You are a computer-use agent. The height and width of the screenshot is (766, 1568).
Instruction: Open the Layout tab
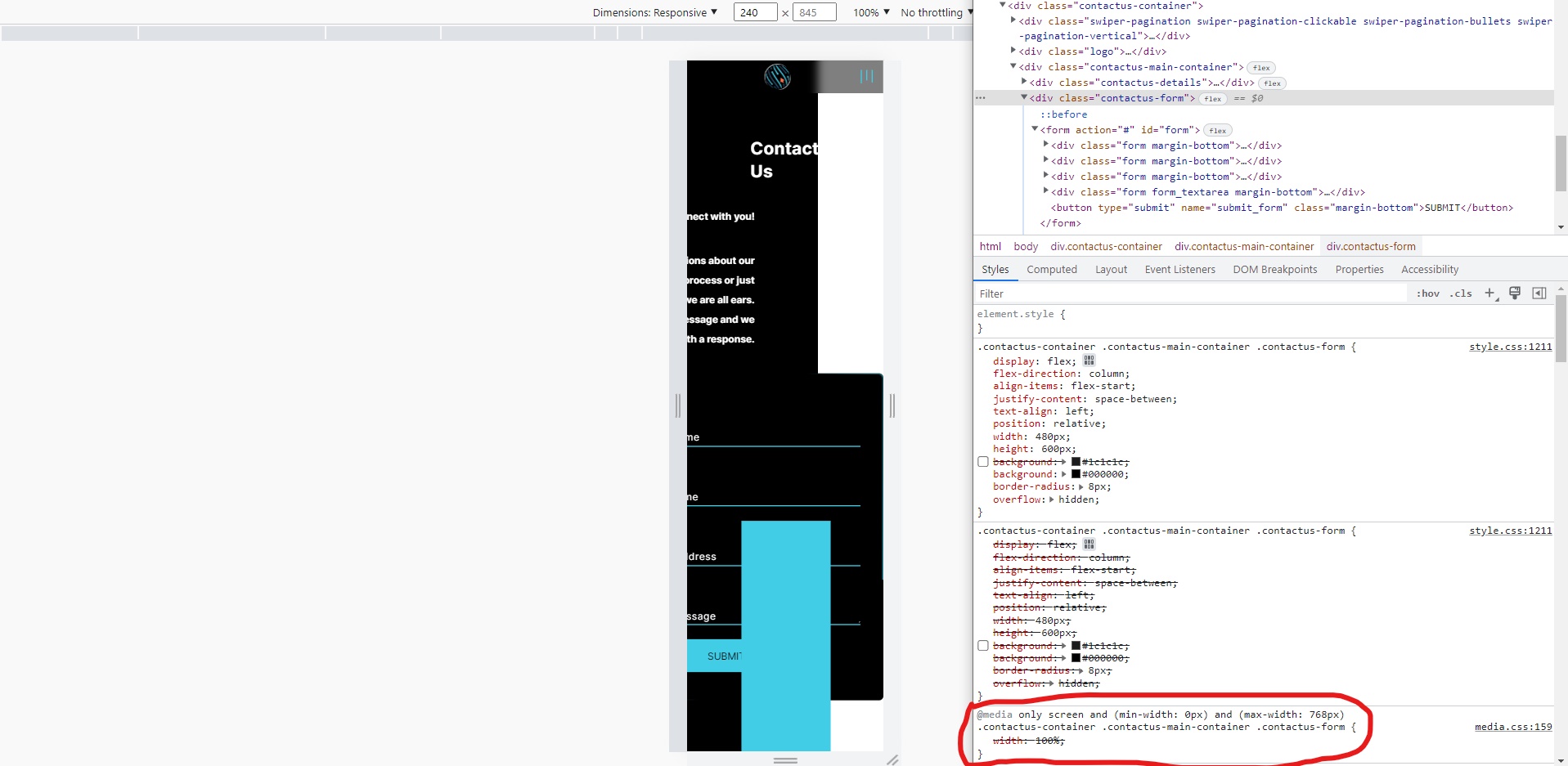tap(1111, 270)
